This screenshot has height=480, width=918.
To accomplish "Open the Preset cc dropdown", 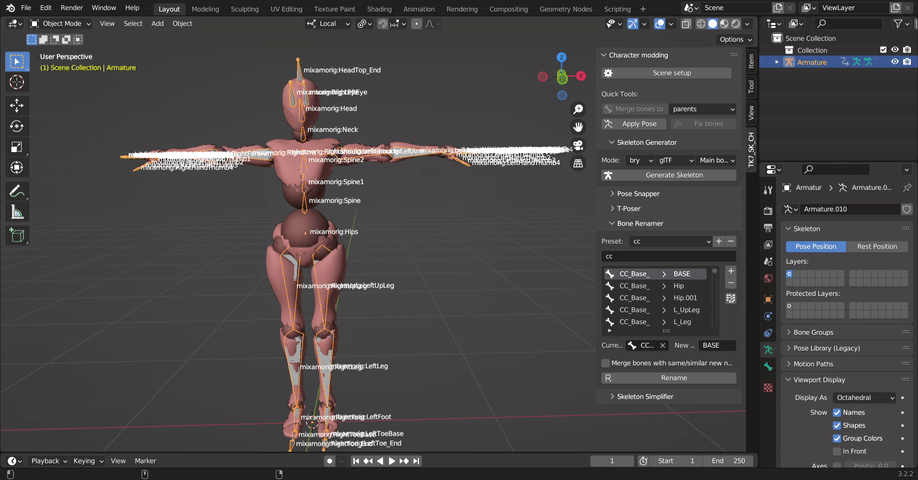I will coord(670,241).
